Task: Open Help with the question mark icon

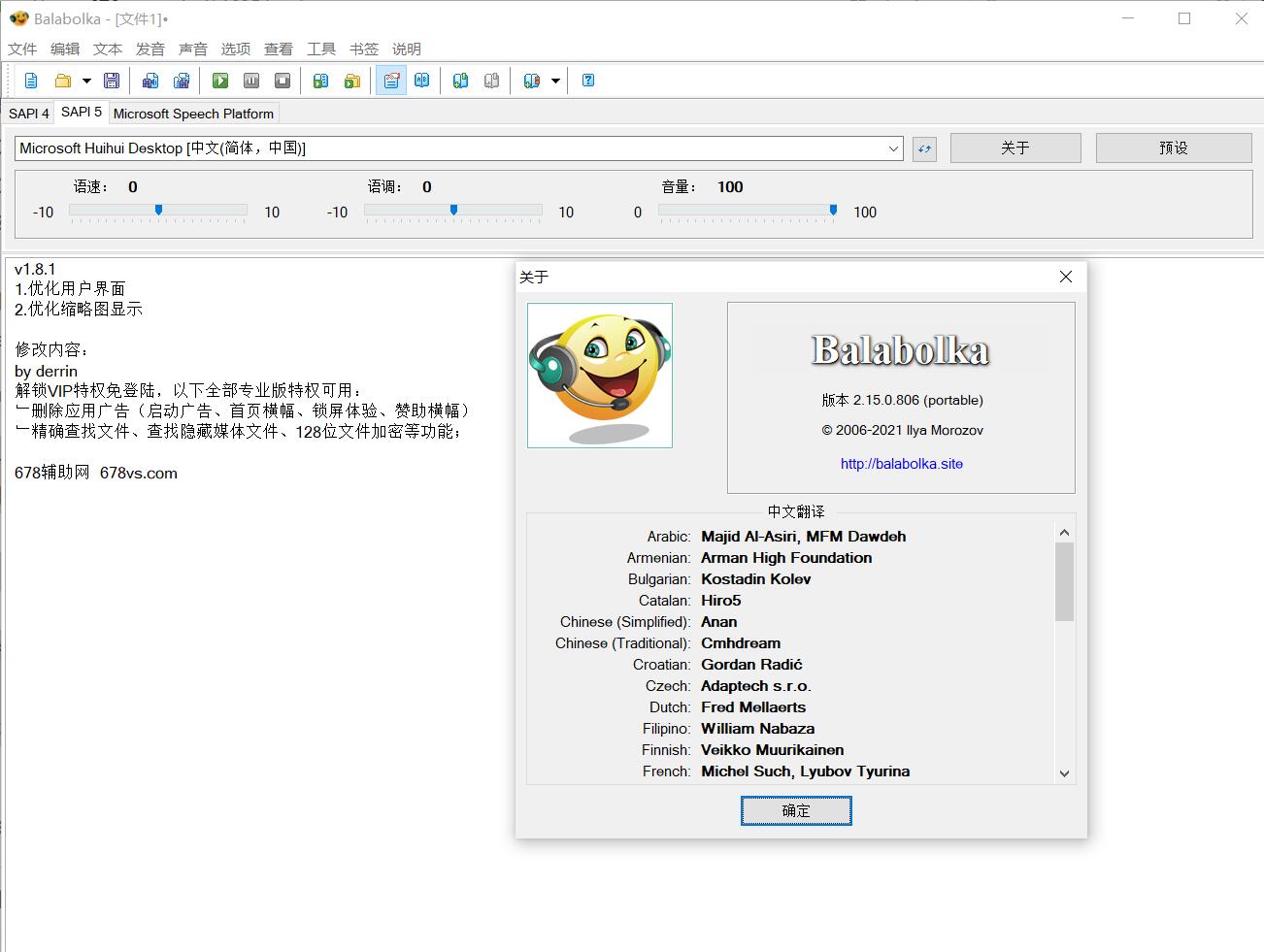Action: click(587, 81)
